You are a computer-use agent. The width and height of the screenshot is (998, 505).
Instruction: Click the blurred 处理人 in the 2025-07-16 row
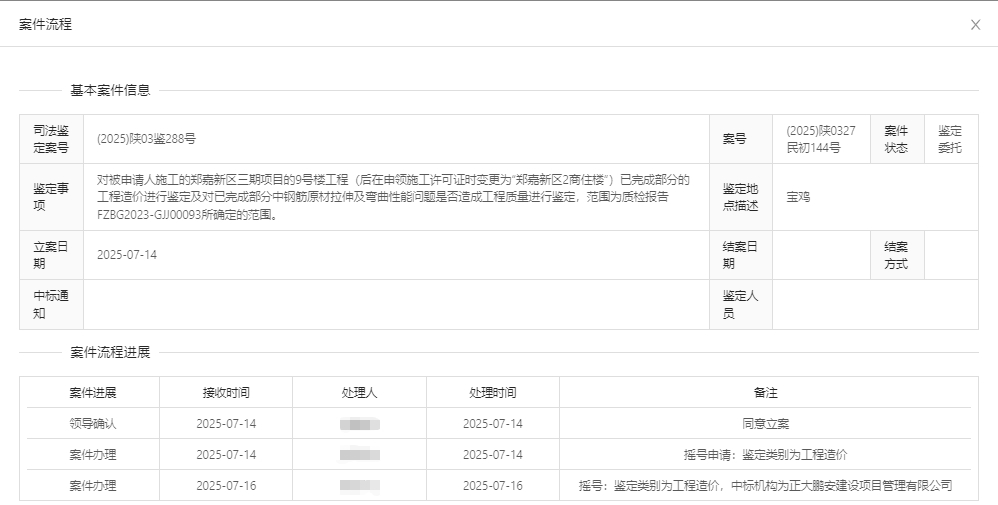tap(359, 486)
